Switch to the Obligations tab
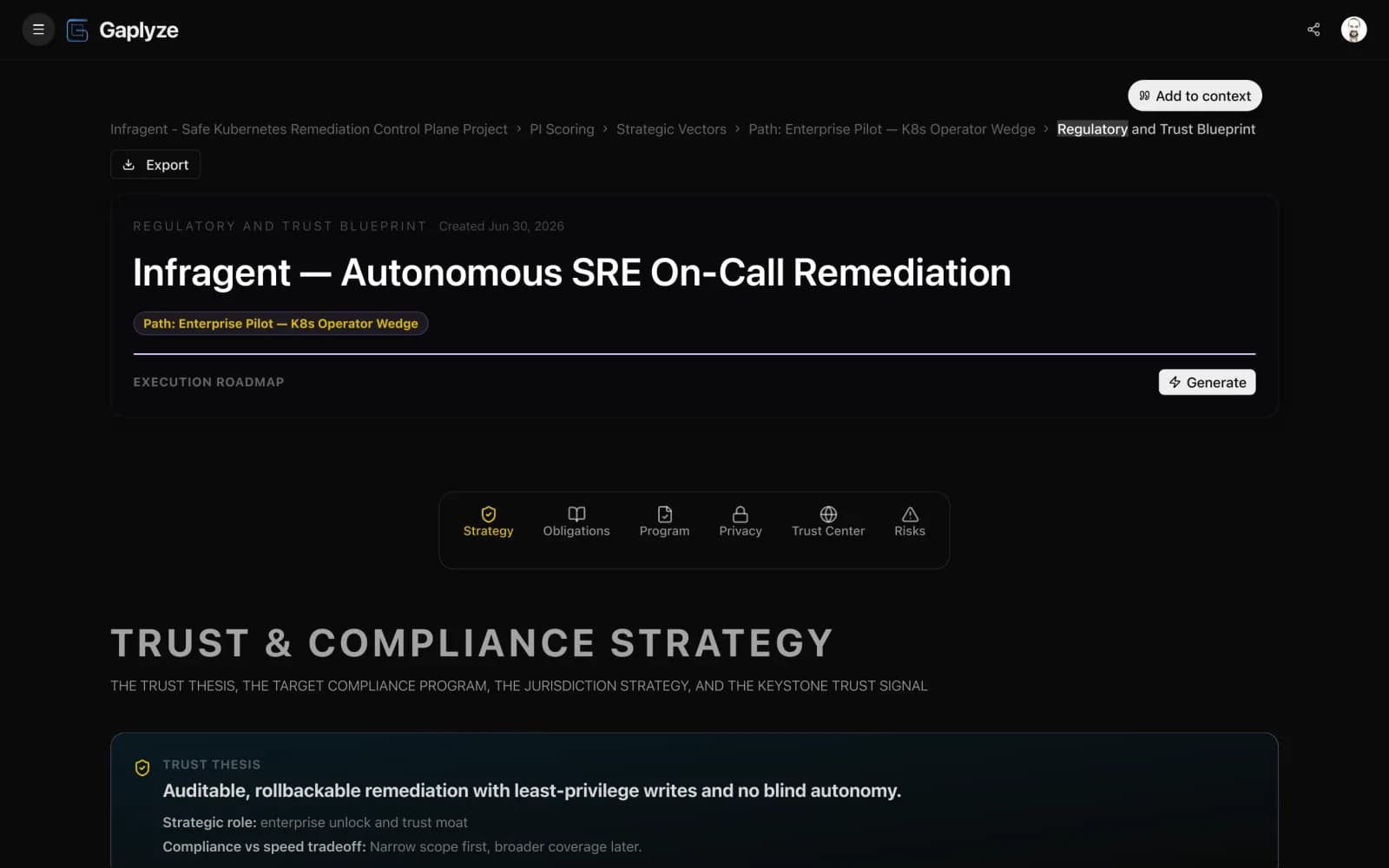 coord(576,523)
